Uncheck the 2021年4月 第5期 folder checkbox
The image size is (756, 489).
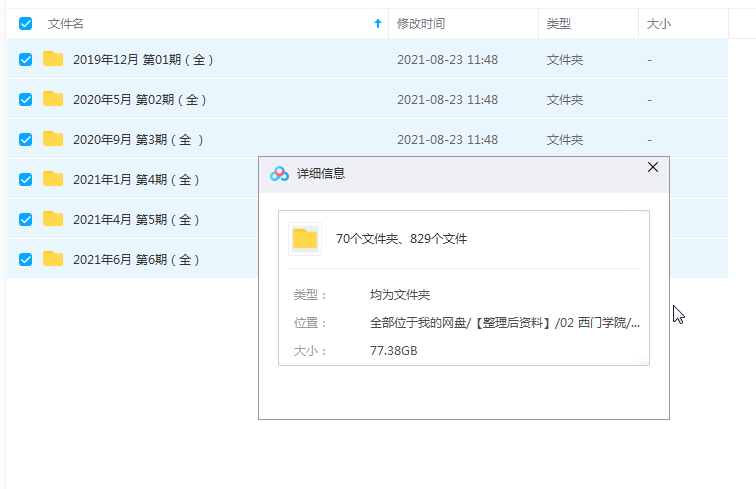coord(26,219)
